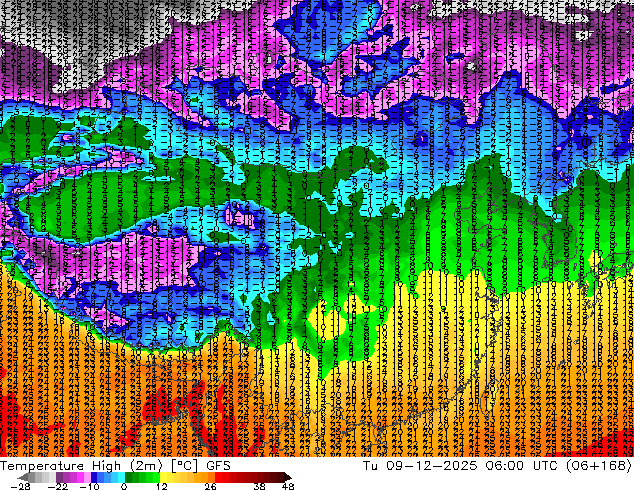Click the dark blue swatch at the -10 mark

pyautogui.click(x=94, y=477)
